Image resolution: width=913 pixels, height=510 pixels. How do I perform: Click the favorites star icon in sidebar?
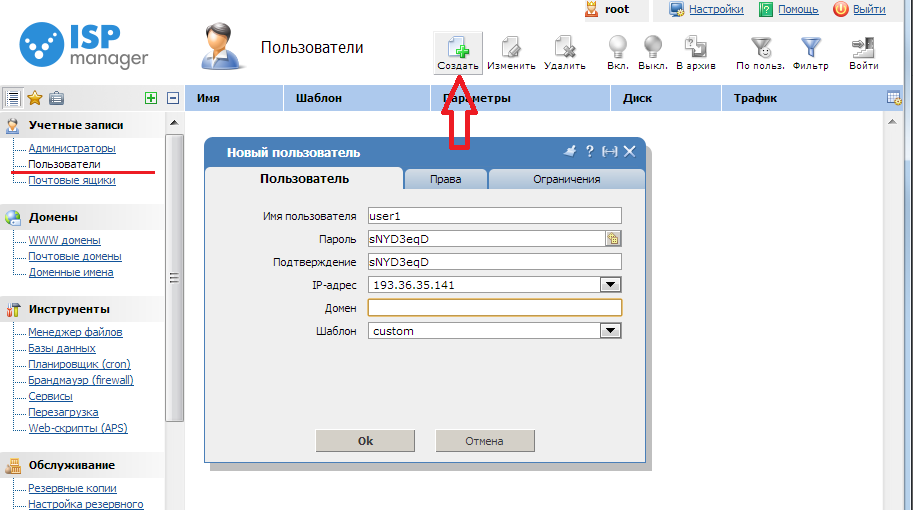click(34, 98)
